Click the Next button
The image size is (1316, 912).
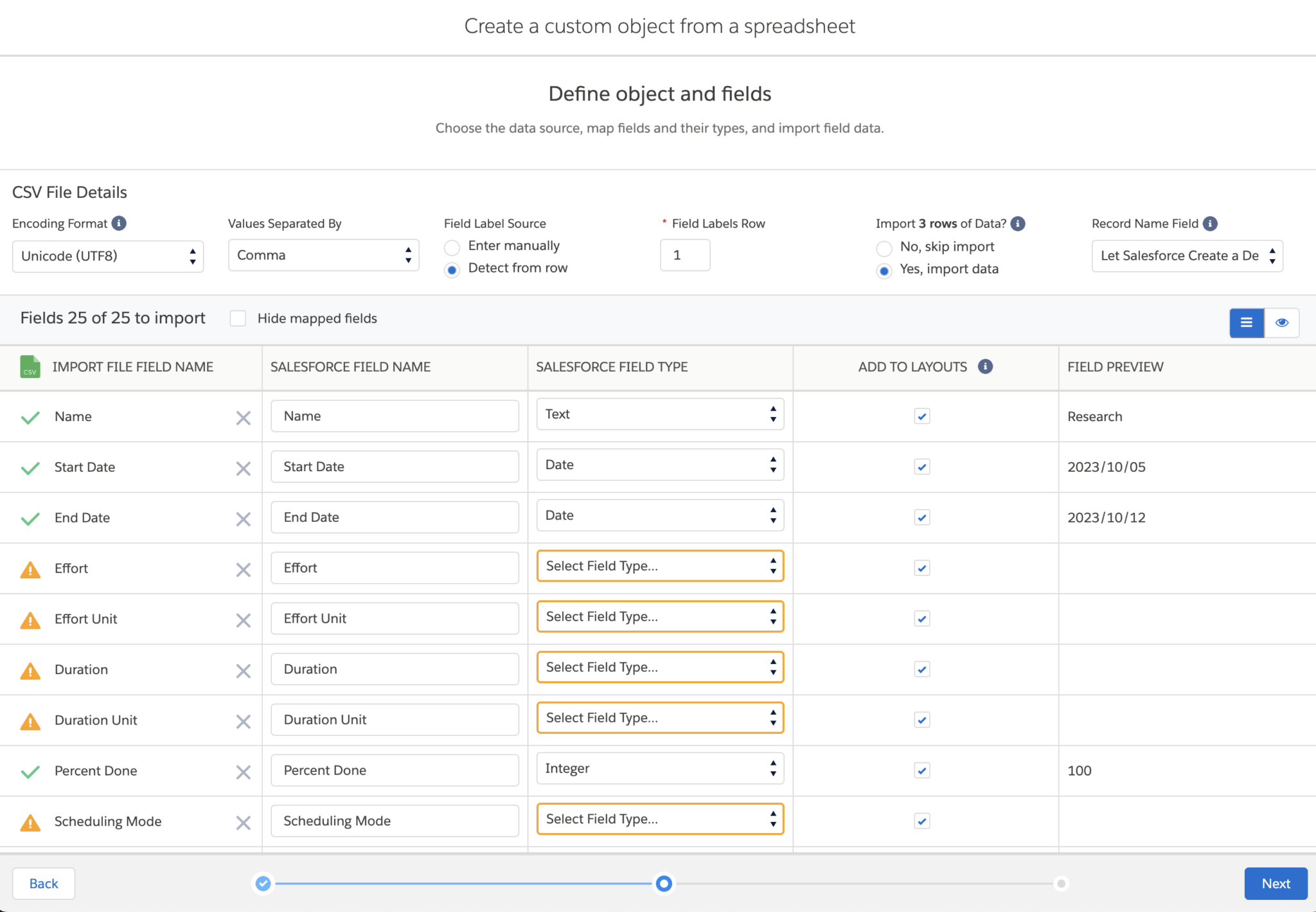[1275, 883]
